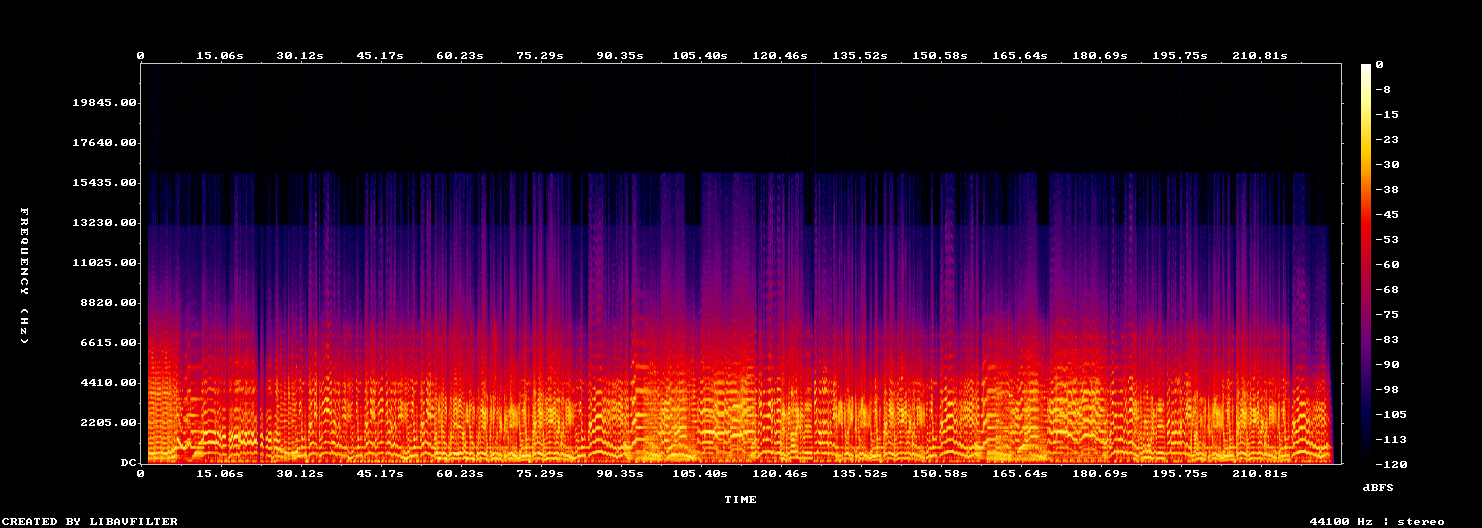Click 135.52s on the upper time axis

click(860, 55)
